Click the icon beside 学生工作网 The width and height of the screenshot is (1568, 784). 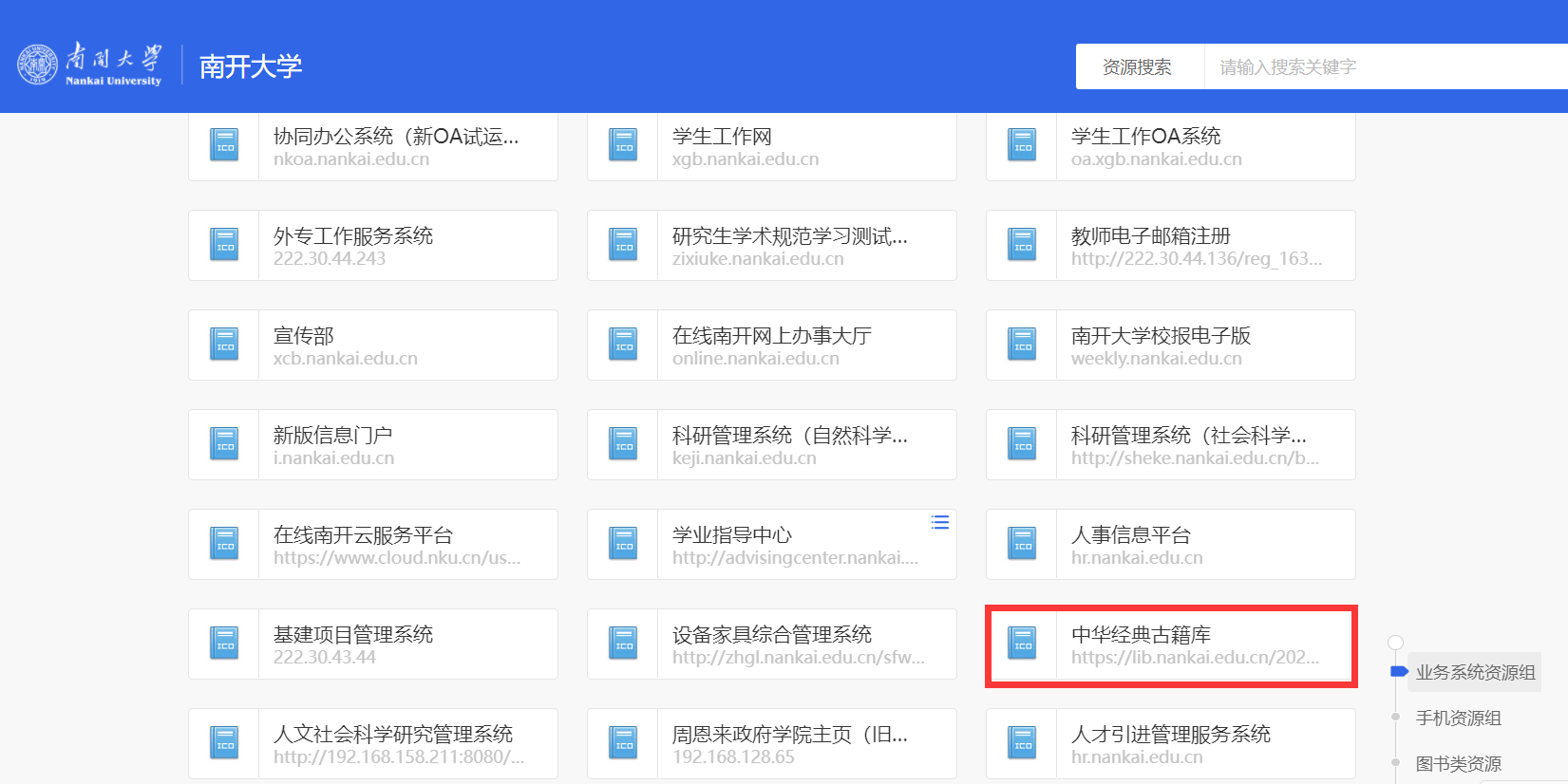[623, 145]
